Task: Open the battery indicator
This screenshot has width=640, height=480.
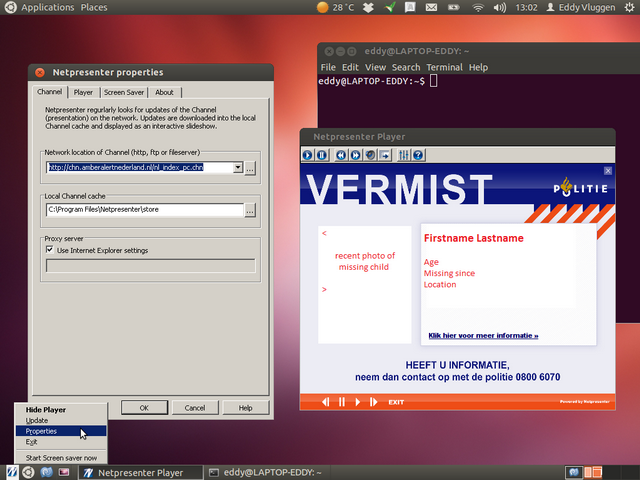Action: point(454,7)
